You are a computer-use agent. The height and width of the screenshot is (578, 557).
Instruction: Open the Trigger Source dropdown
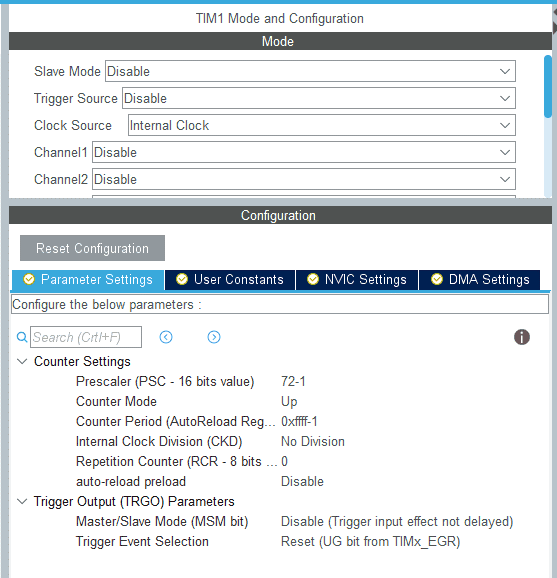tap(319, 98)
